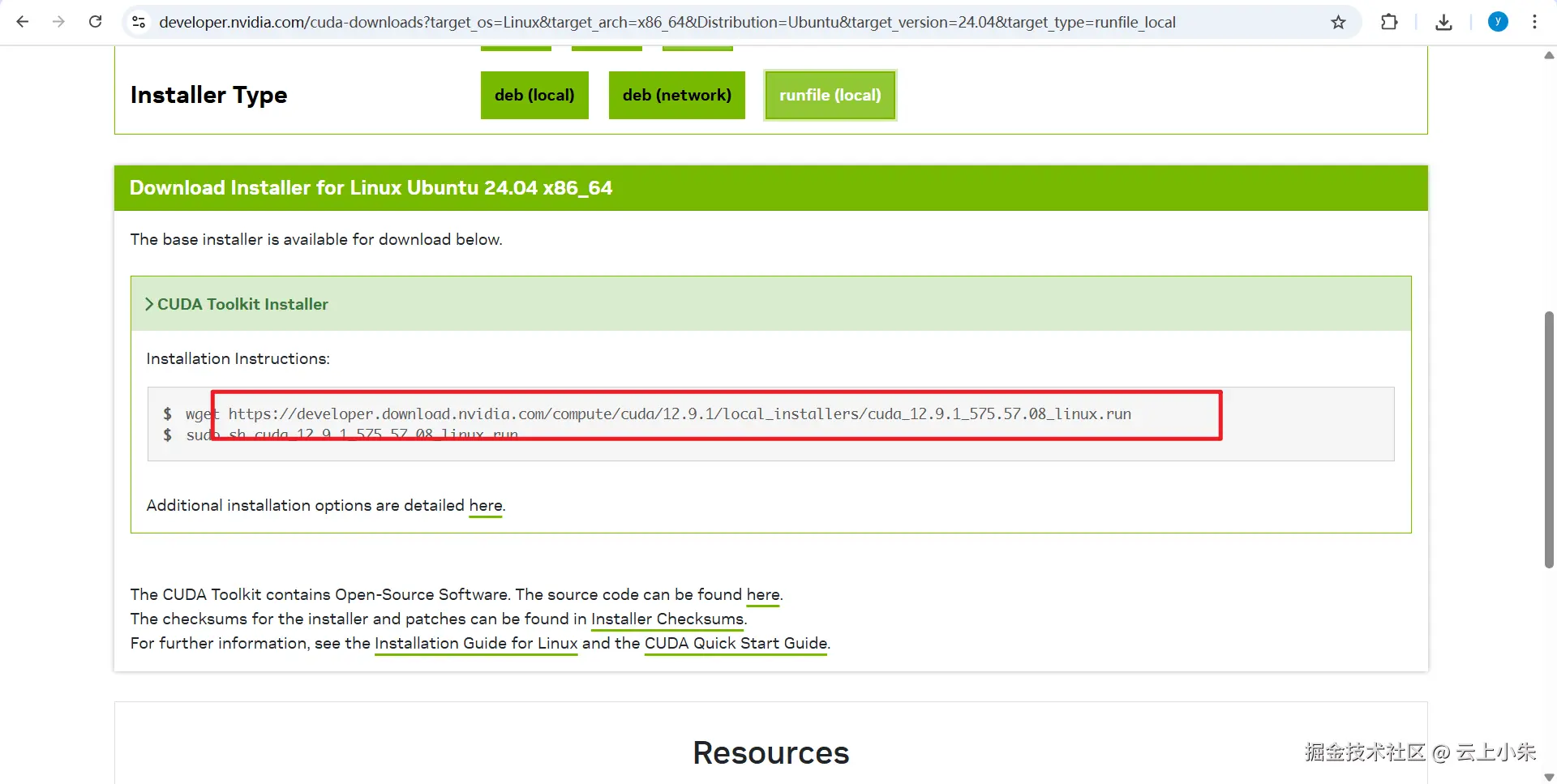Click the page's vertical scrollbar thumb
The height and width of the screenshot is (784, 1557).
[1549, 439]
